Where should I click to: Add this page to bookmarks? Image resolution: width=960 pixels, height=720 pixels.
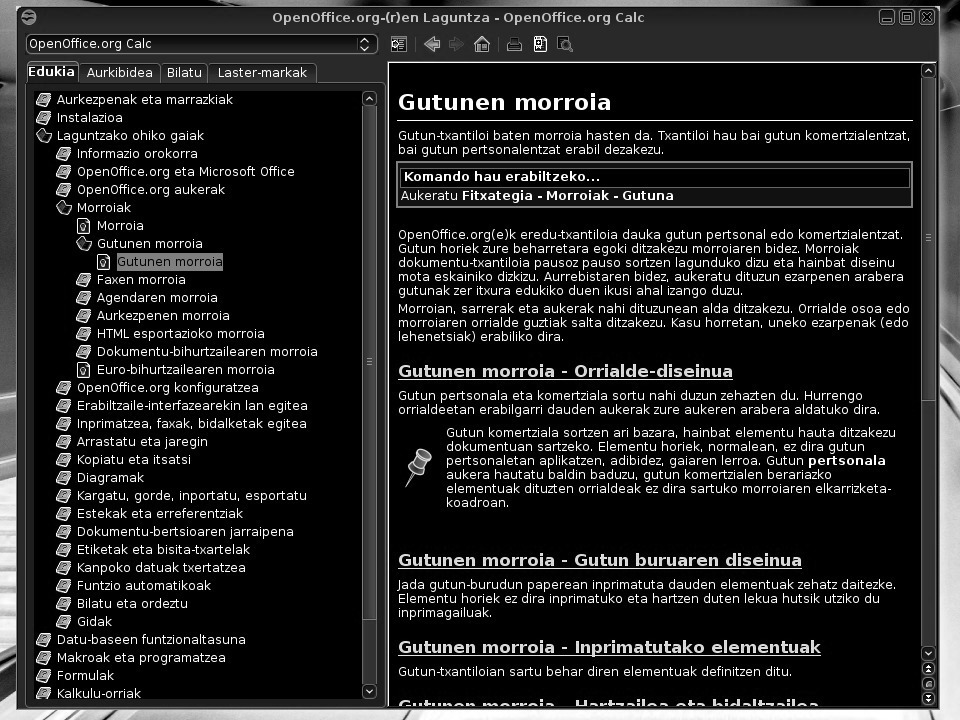click(x=540, y=44)
